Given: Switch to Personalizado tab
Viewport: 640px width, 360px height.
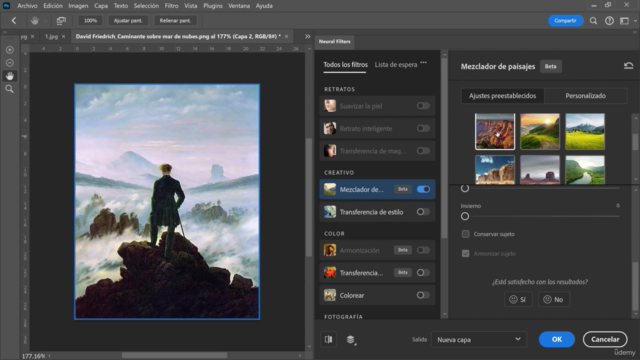Looking at the screenshot, I should [585, 96].
